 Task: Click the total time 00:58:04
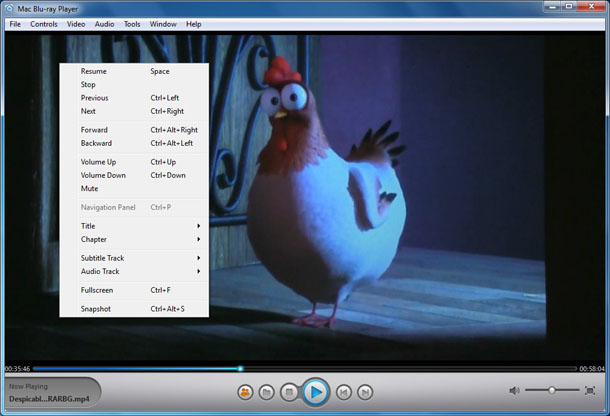click(592, 369)
